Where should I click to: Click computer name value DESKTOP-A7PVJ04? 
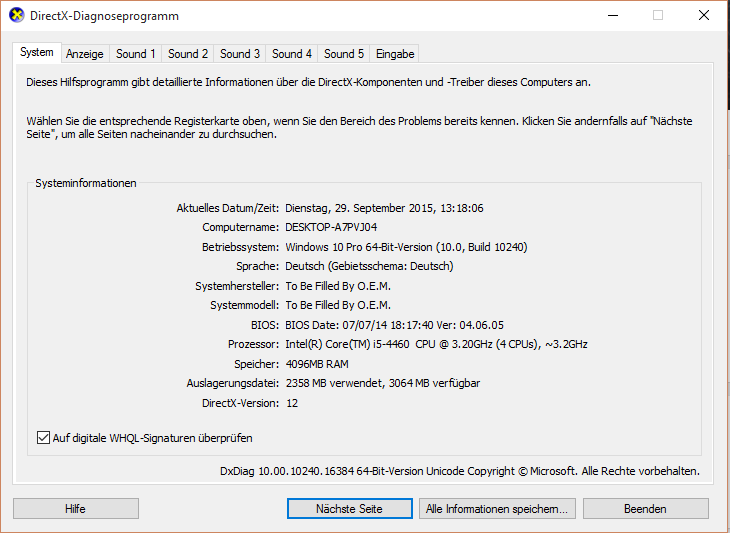coord(331,227)
